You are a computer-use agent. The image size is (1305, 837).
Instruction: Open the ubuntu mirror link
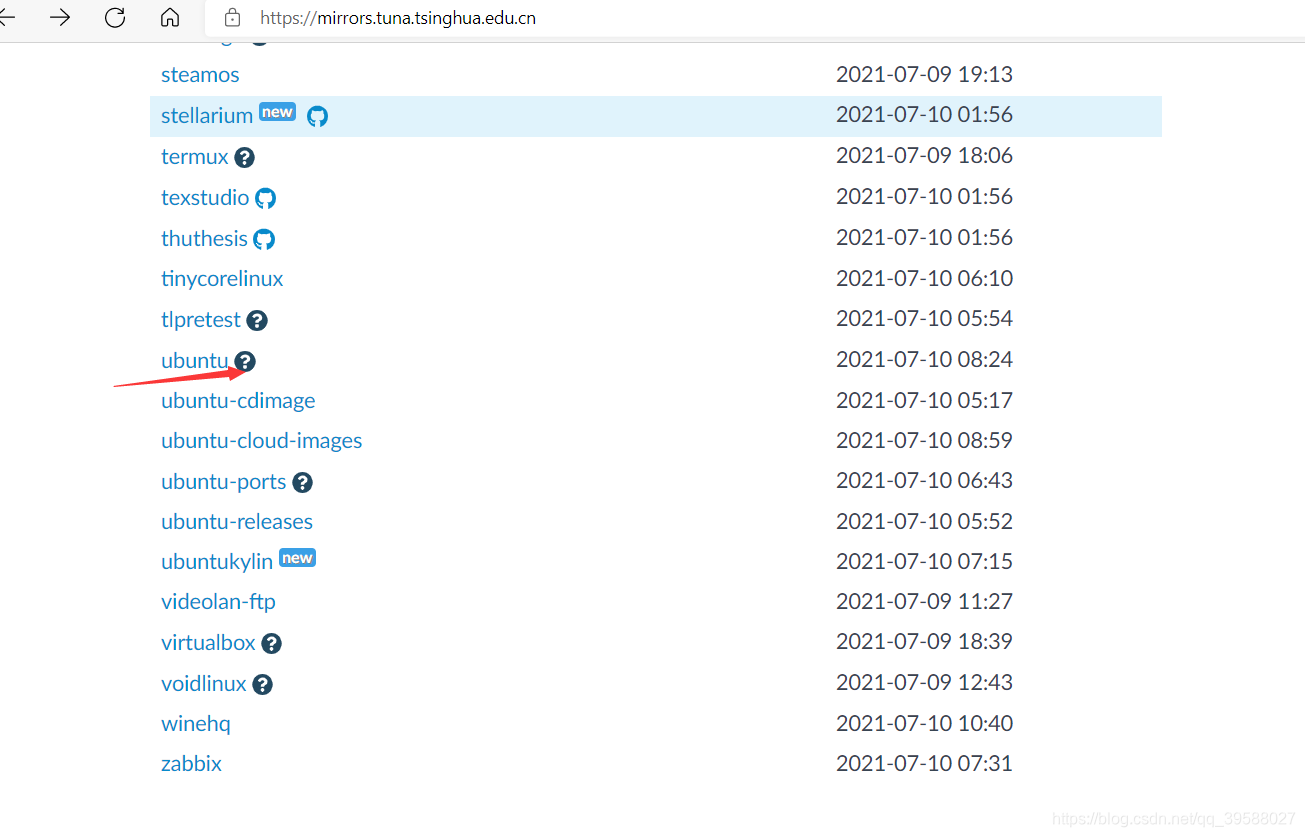click(195, 360)
